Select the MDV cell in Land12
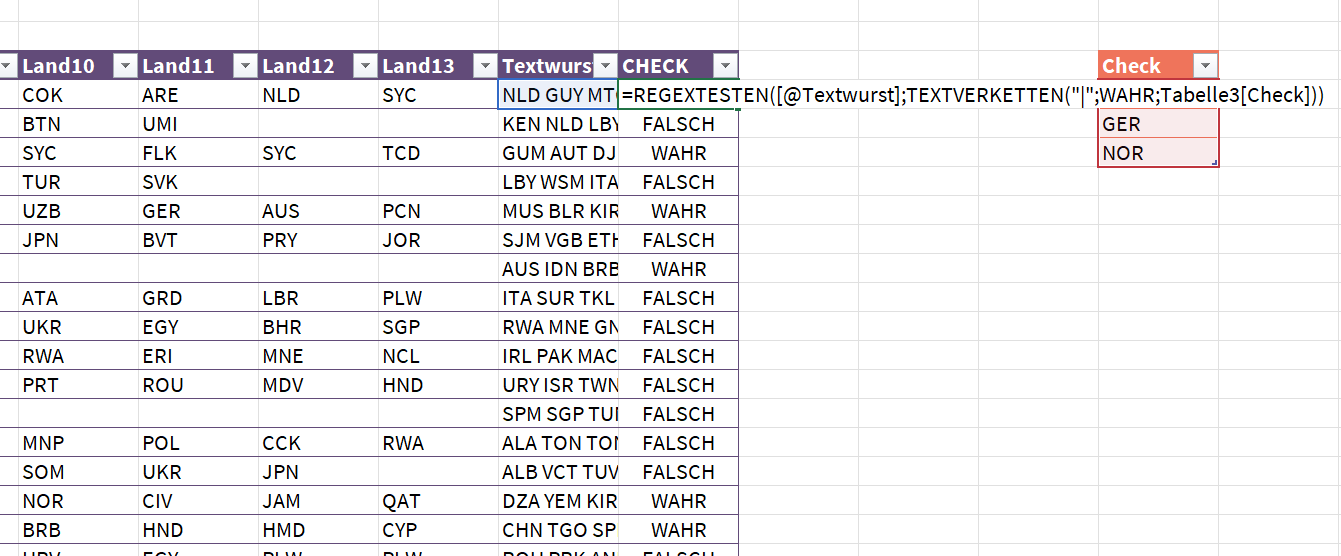The height and width of the screenshot is (556, 1341). [318, 386]
